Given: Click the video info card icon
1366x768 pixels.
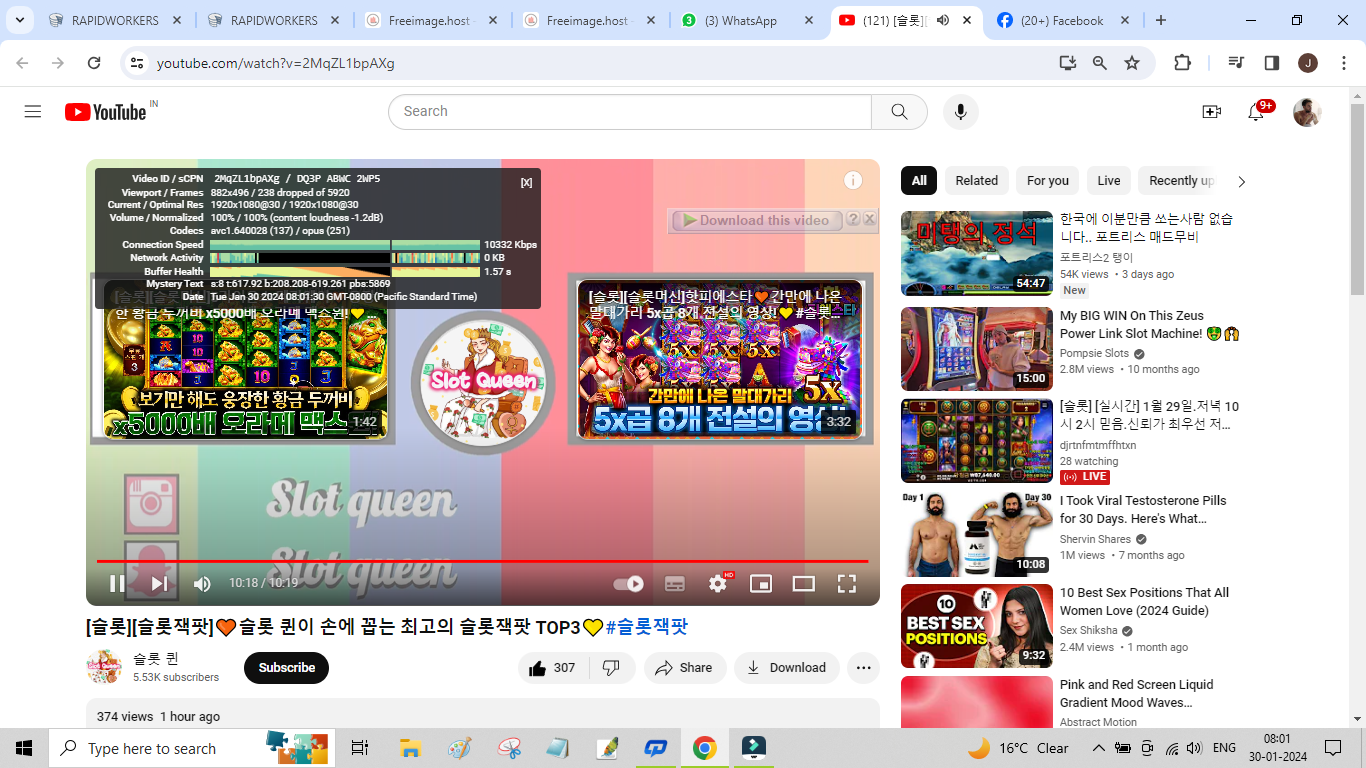Looking at the screenshot, I should (x=853, y=180).
